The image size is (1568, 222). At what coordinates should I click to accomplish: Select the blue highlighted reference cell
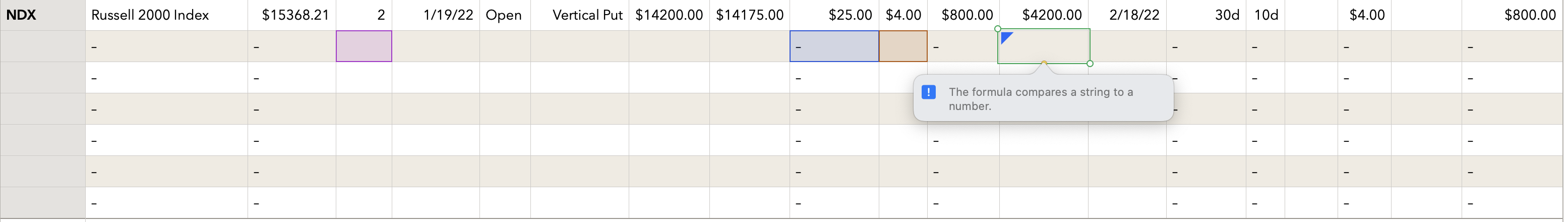[834, 46]
